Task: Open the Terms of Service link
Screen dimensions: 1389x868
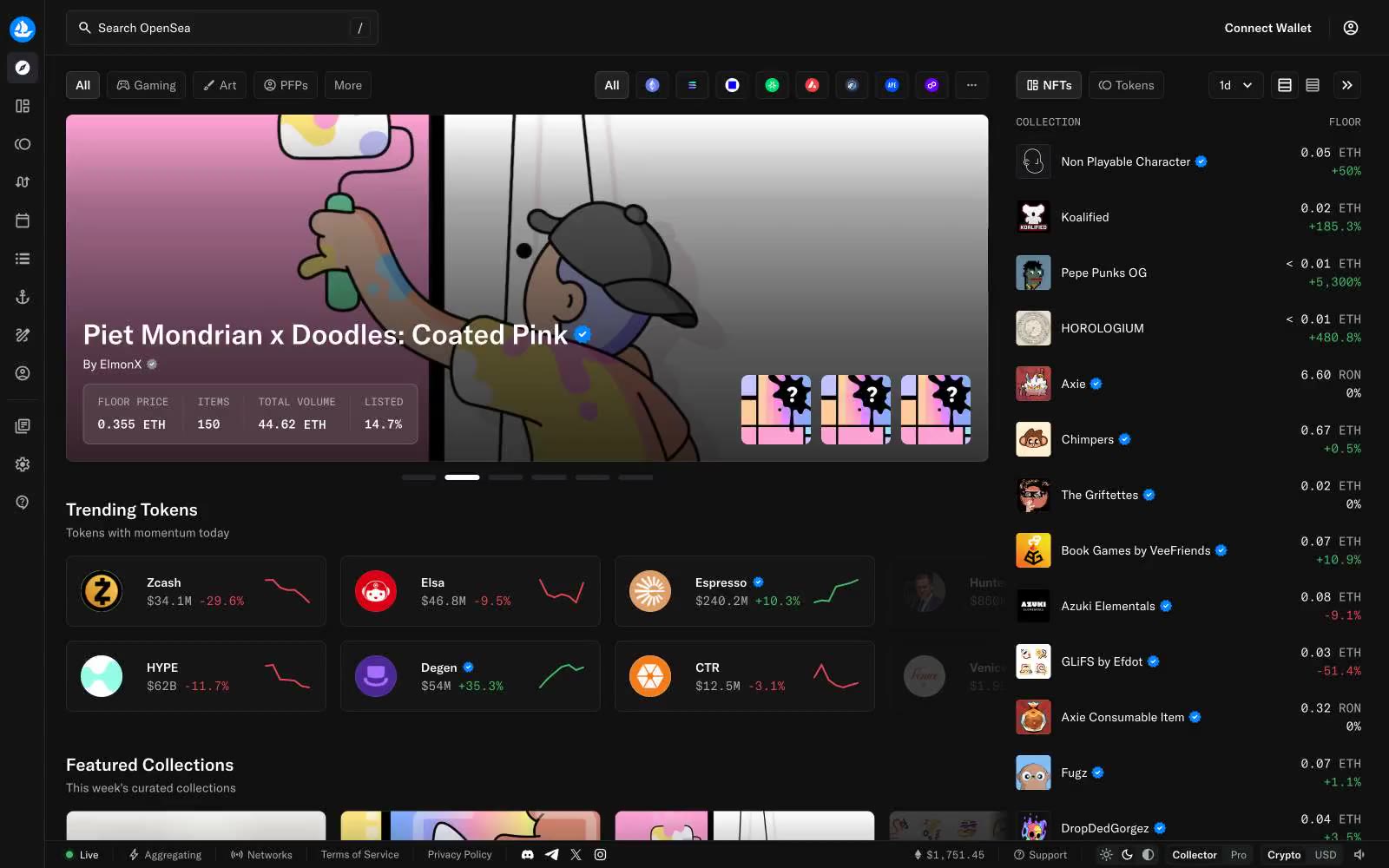Action: 359,855
